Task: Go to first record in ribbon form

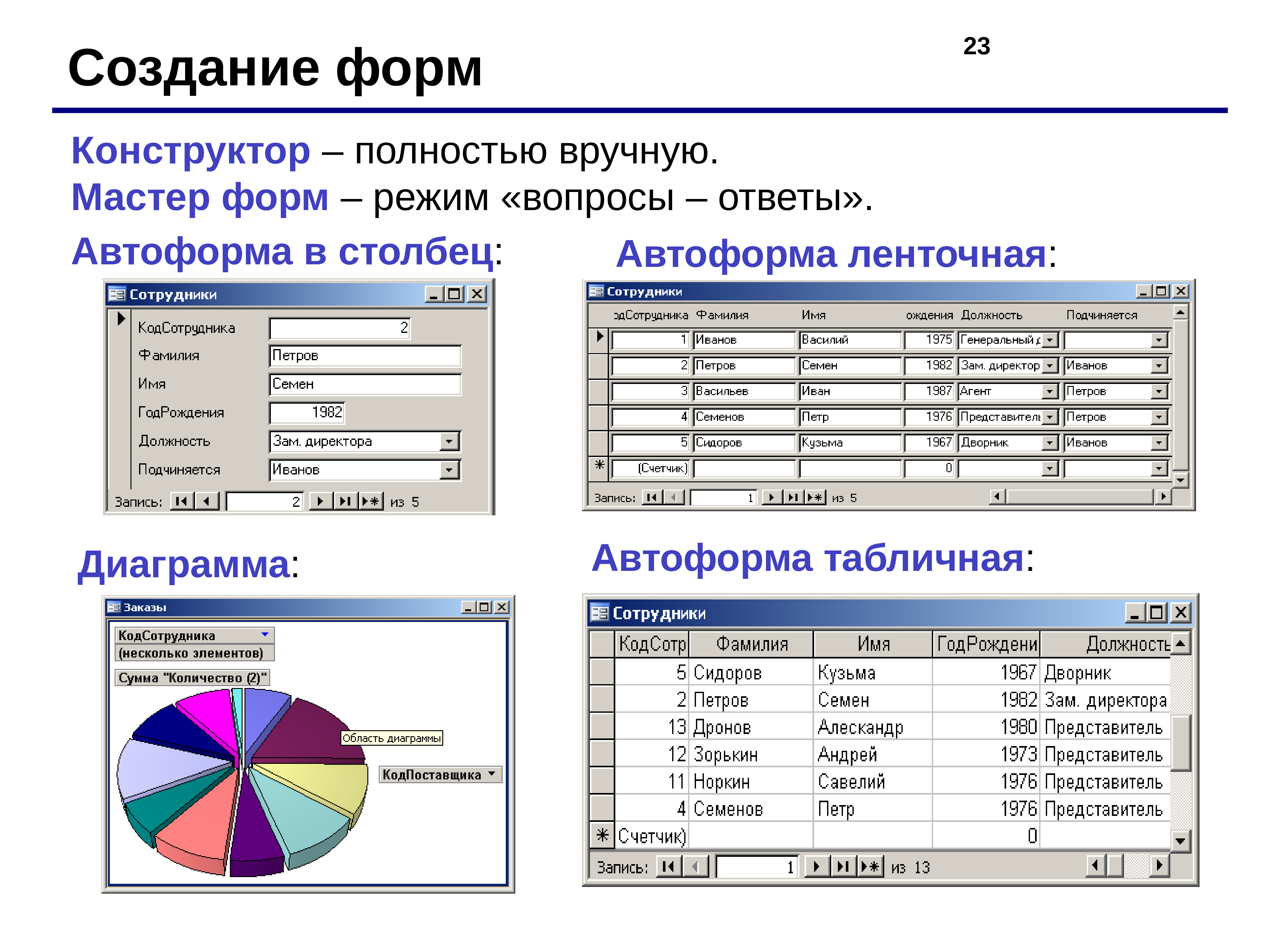Action: [x=652, y=497]
